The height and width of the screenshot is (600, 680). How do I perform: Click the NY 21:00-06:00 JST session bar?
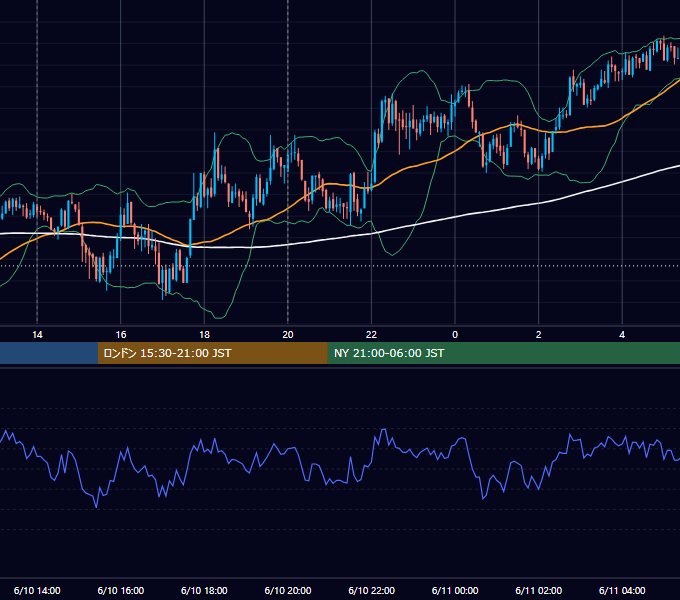[x=503, y=353]
